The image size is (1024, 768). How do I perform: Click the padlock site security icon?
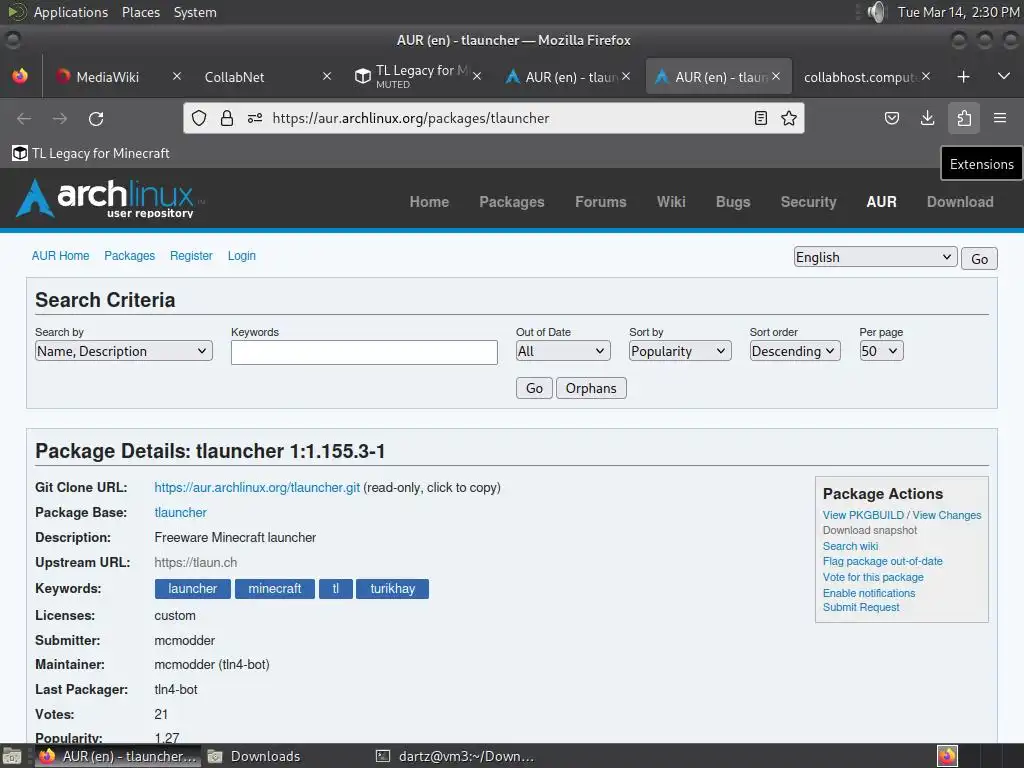coord(227,118)
